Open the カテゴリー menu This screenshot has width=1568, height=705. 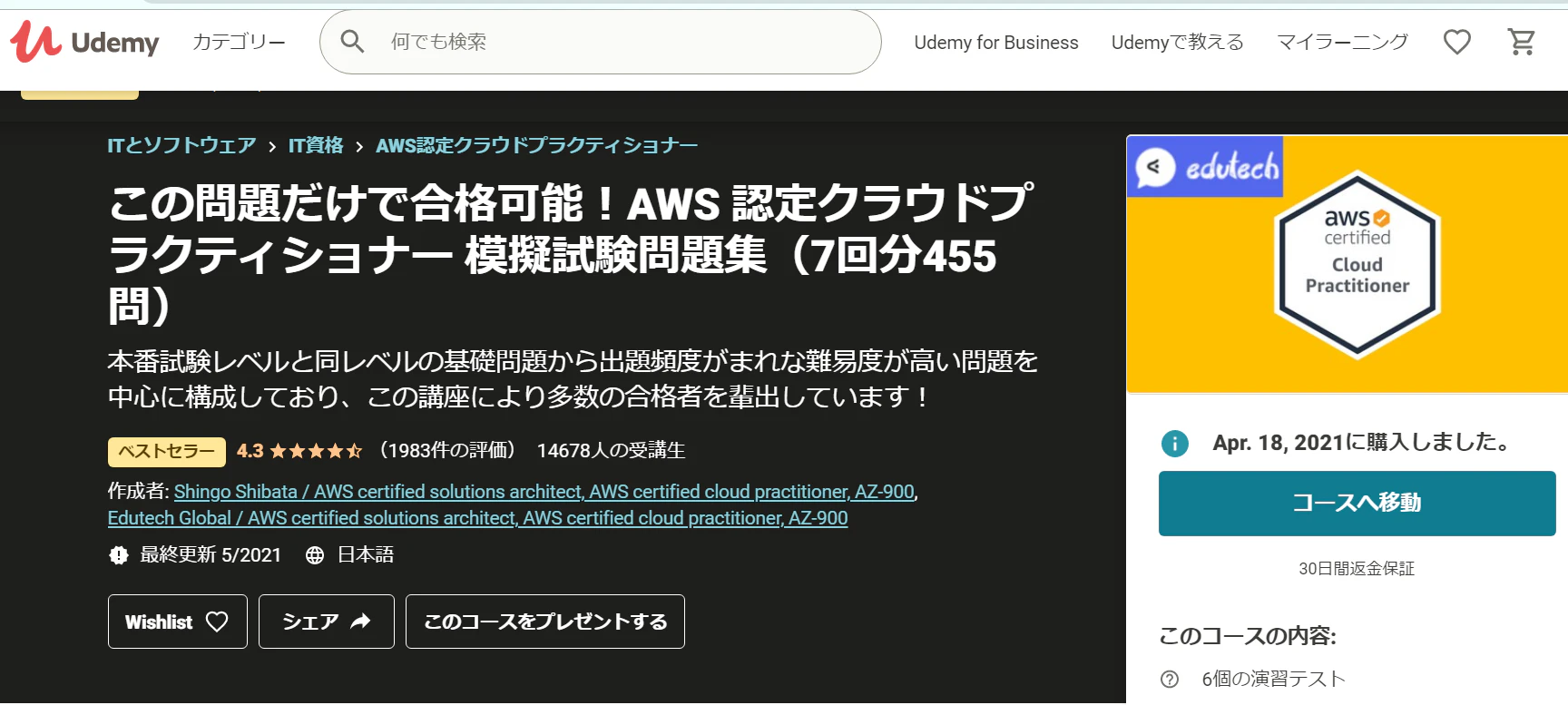point(239,42)
